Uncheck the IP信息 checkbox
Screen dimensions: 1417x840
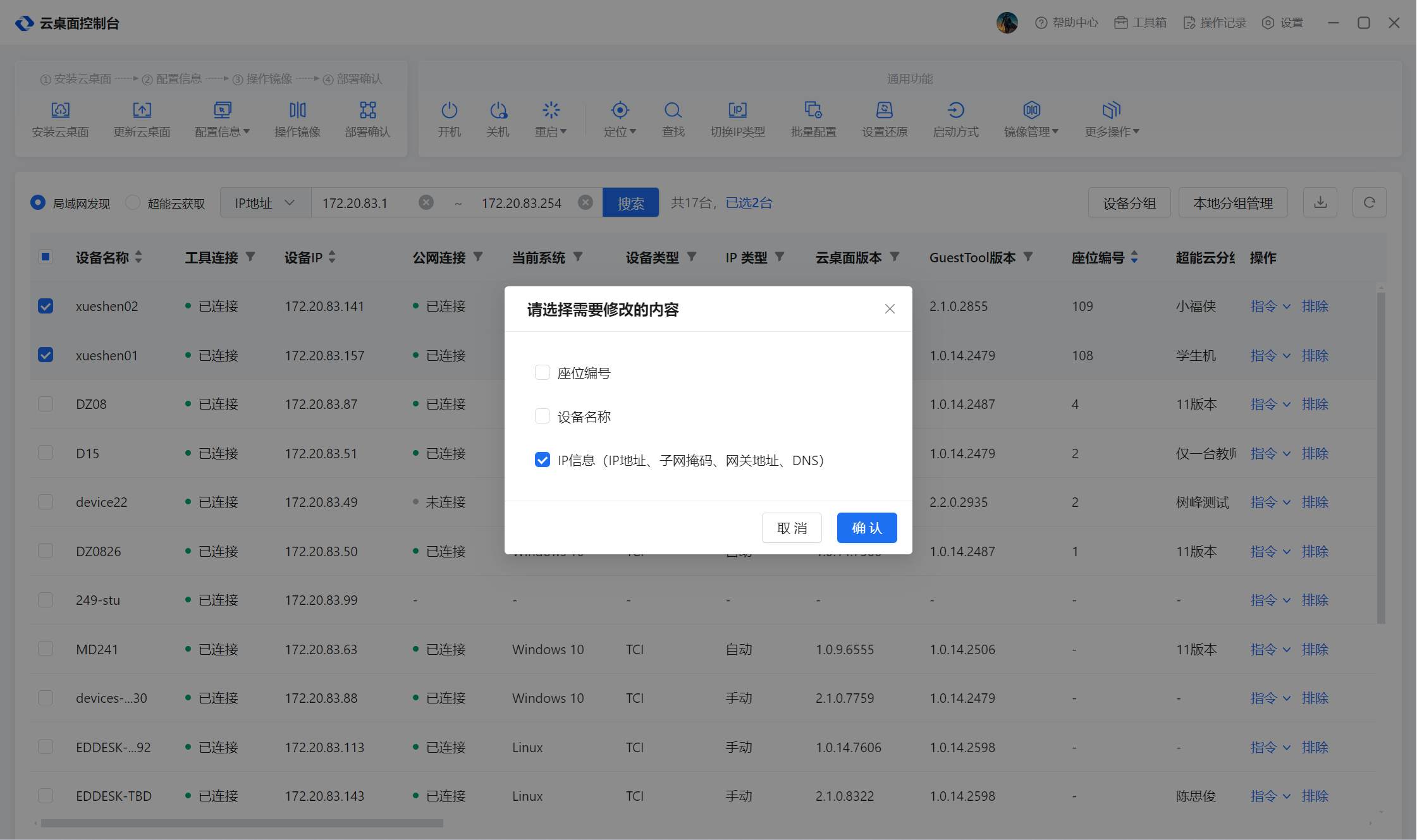click(x=543, y=460)
